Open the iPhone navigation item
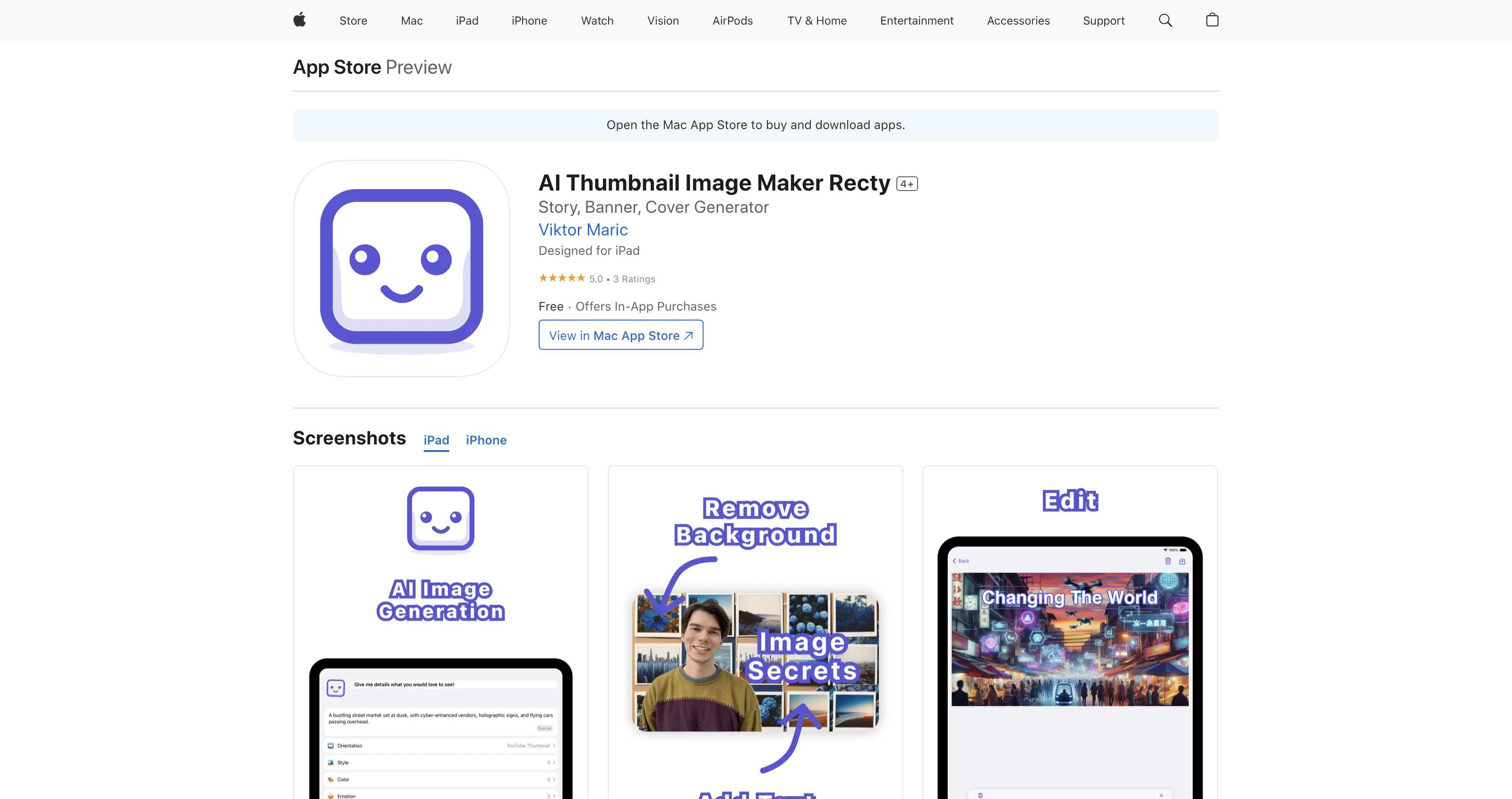The image size is (1512, 799). click(x=529, y=20)
